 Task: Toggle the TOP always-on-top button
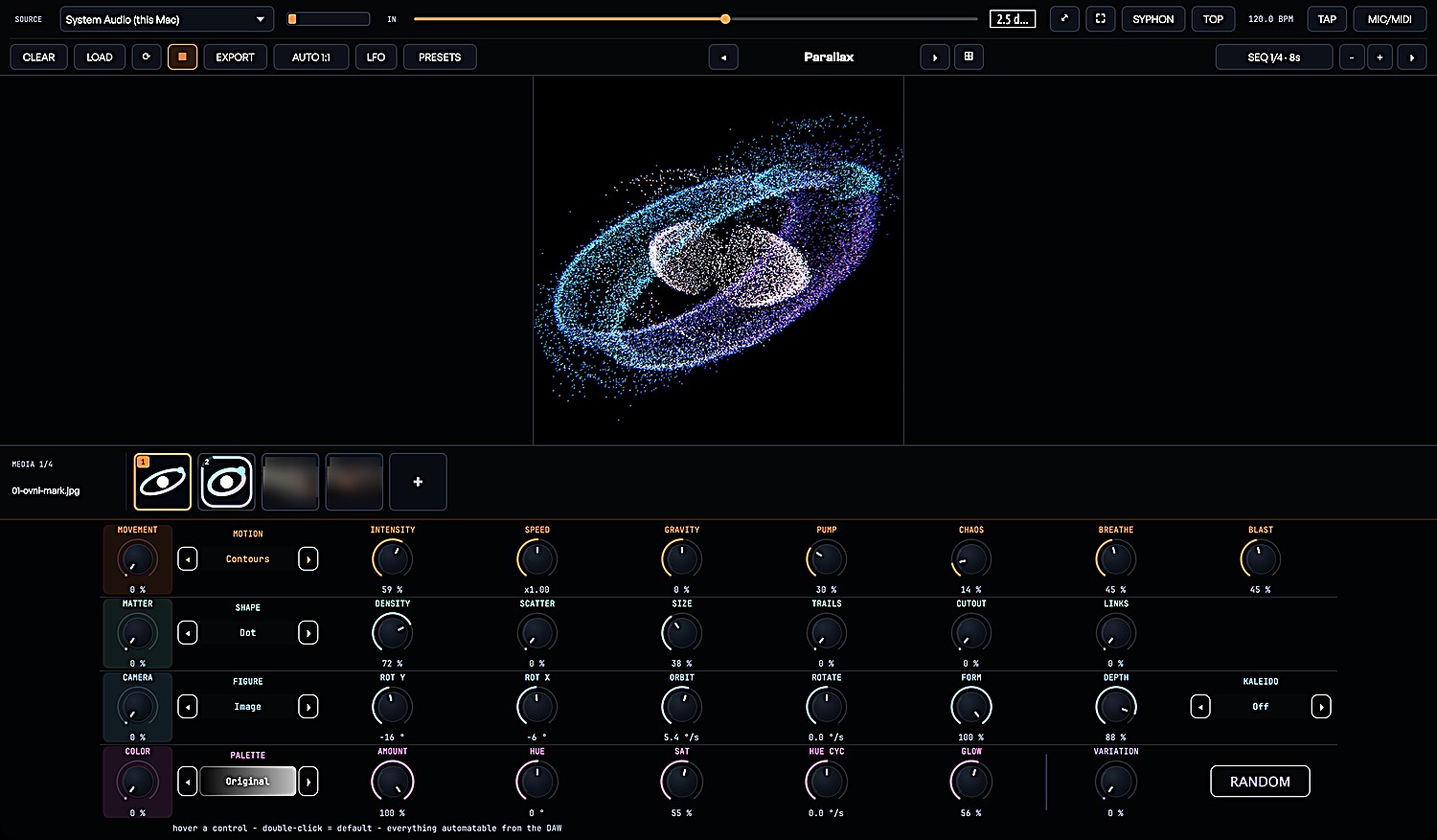(x=1214, y=19)
